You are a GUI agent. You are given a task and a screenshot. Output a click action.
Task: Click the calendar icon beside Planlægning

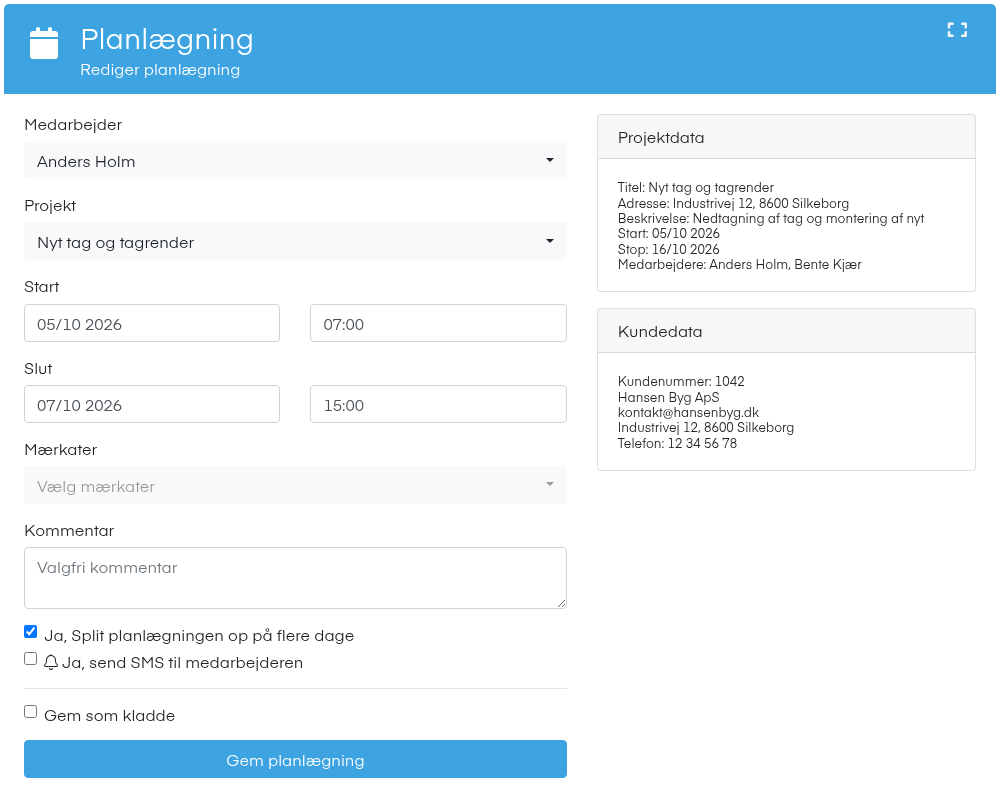point(44,43)
